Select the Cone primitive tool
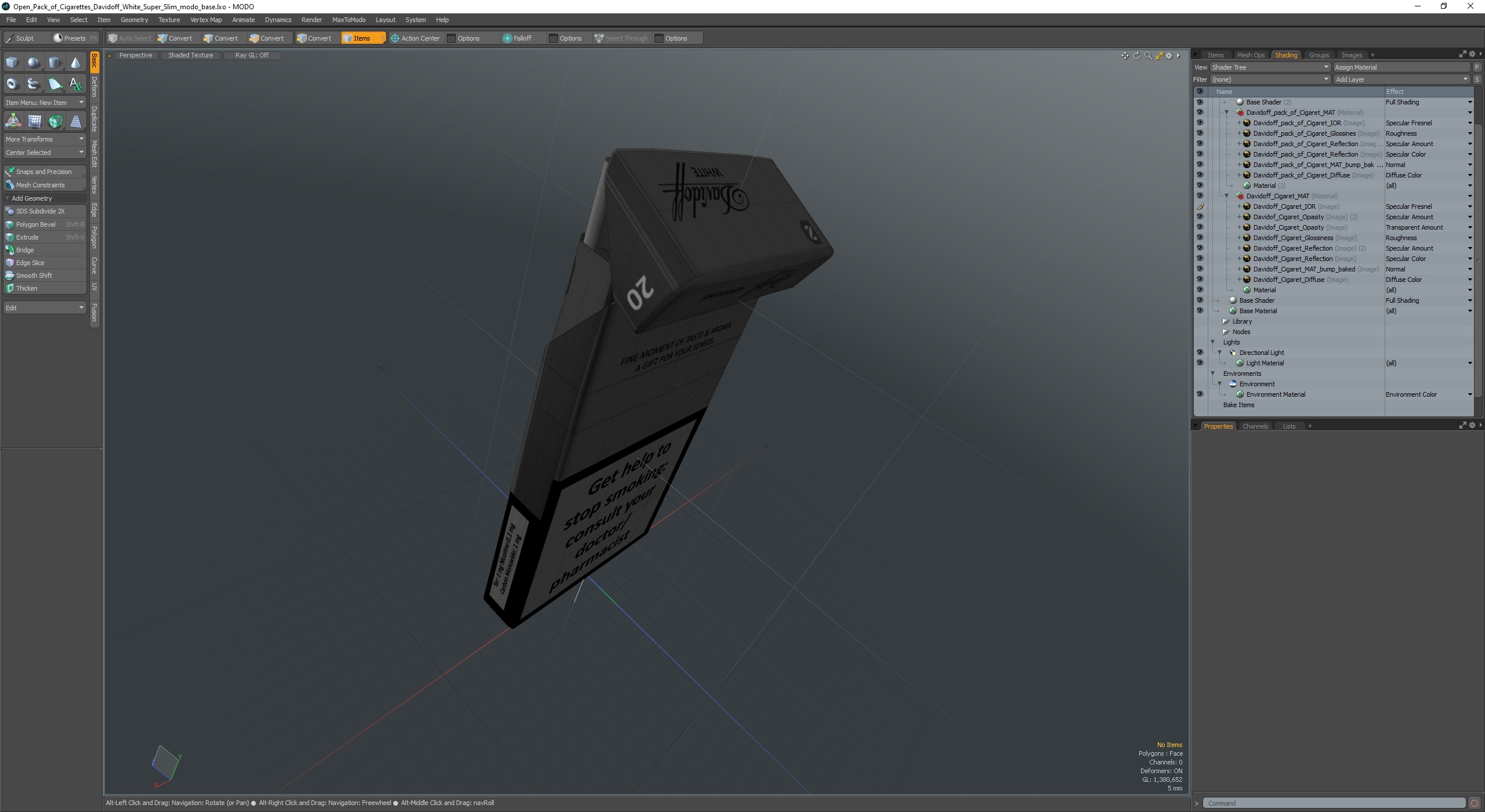Screen dimensions: 1485x812 coord(75,63)
